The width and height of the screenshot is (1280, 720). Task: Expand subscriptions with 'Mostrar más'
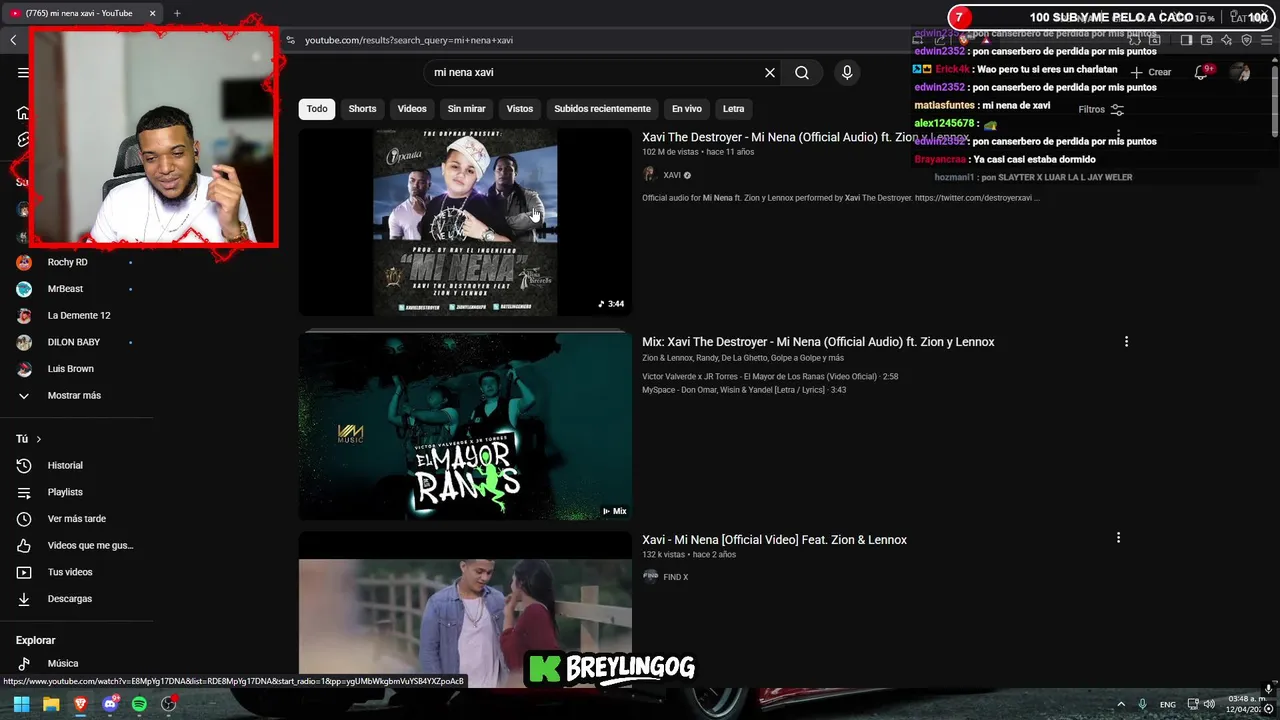[75, 396]
